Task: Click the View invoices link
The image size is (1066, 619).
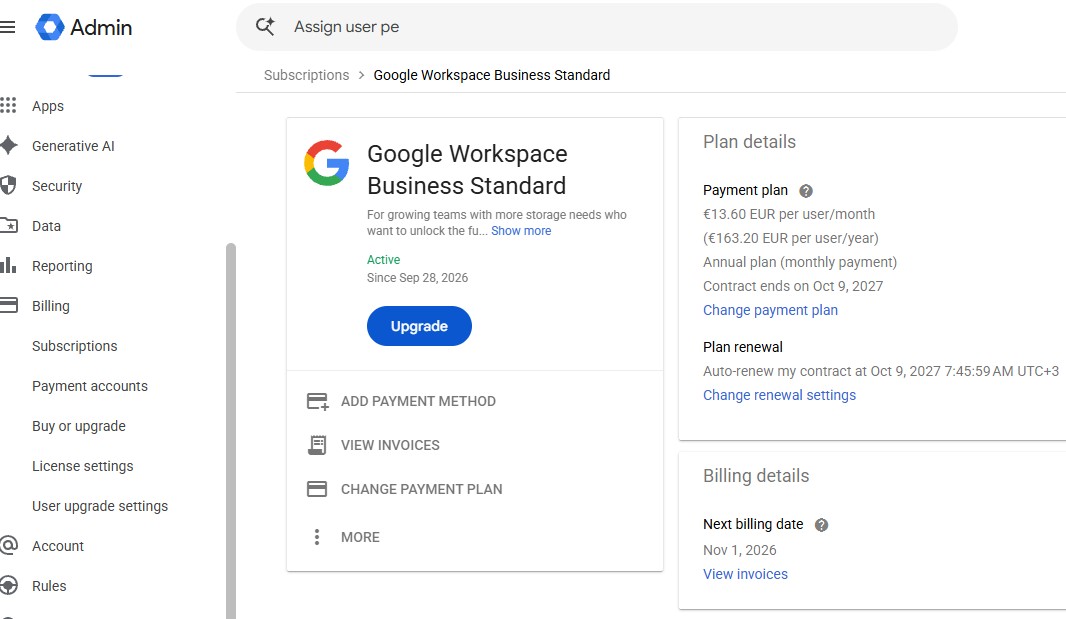Action: pyautogui.click(x=745, y=574)
